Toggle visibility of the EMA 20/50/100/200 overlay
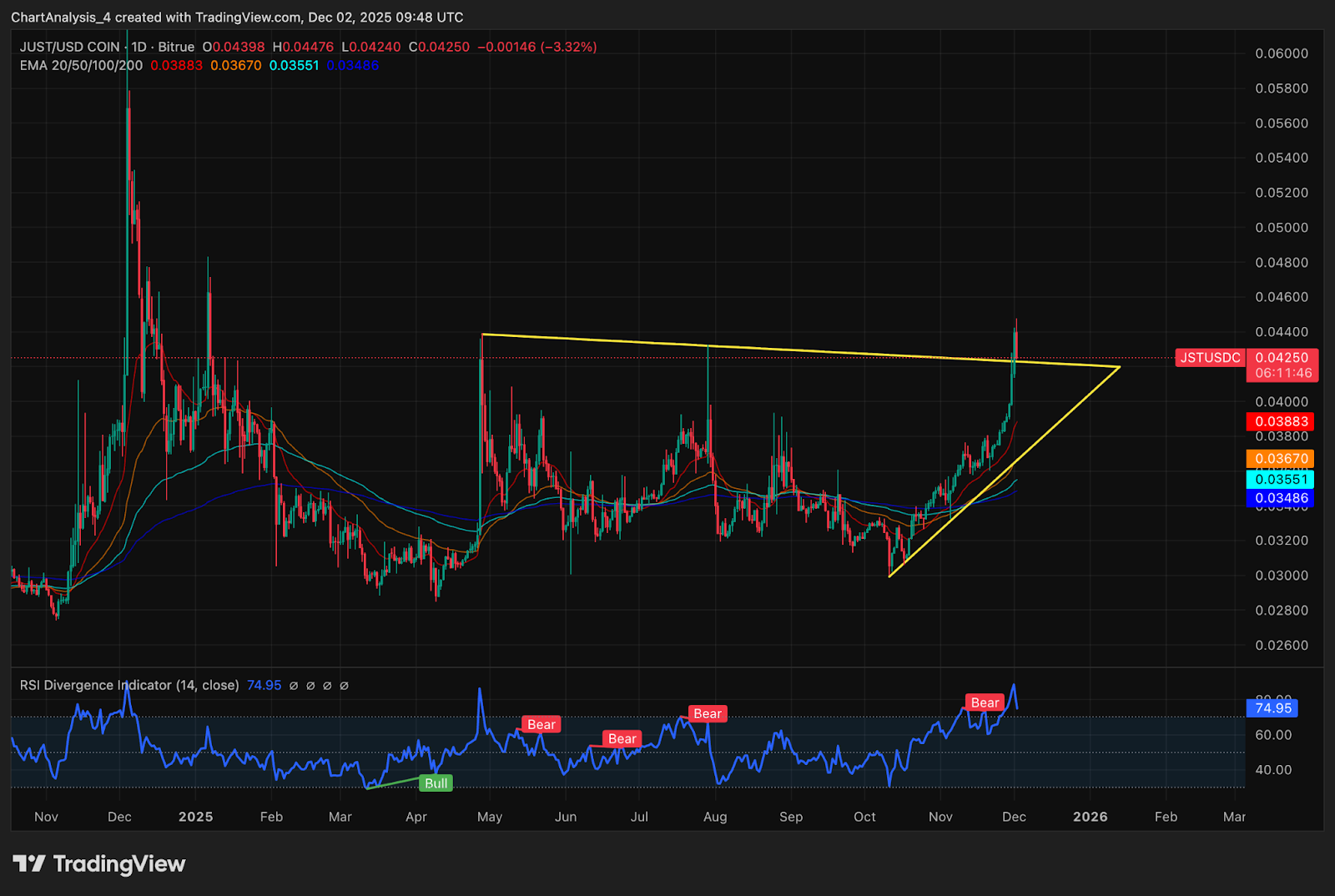The image size is (1335, 896). coord(80,65)
